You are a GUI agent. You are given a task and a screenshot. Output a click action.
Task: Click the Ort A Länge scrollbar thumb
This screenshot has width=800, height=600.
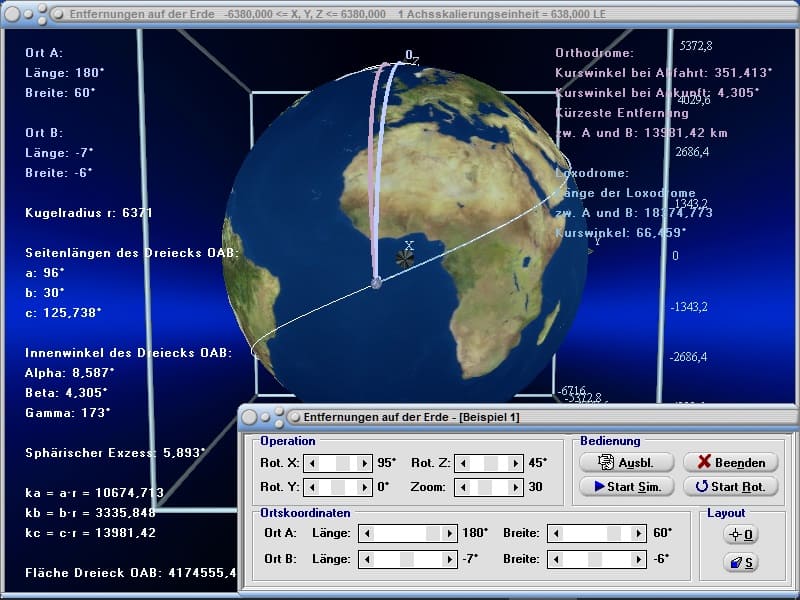coord(434,534)
